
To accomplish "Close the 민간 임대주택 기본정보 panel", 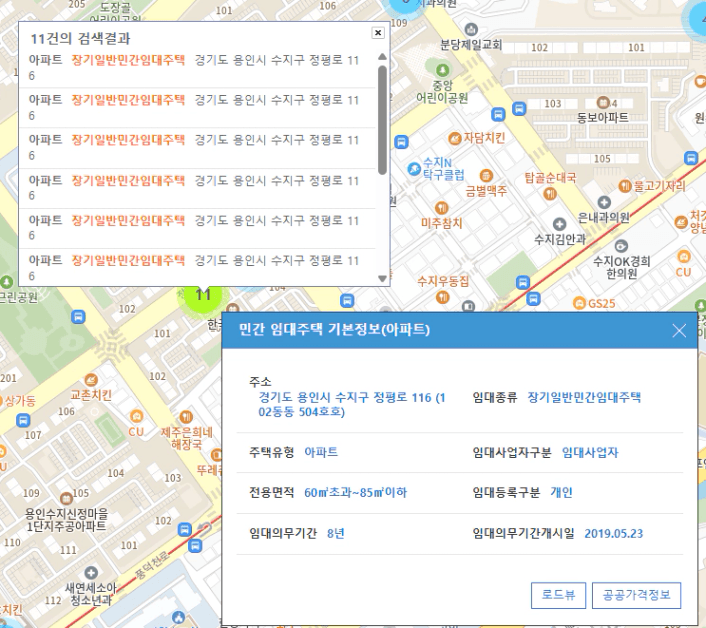I will (679, 331).
